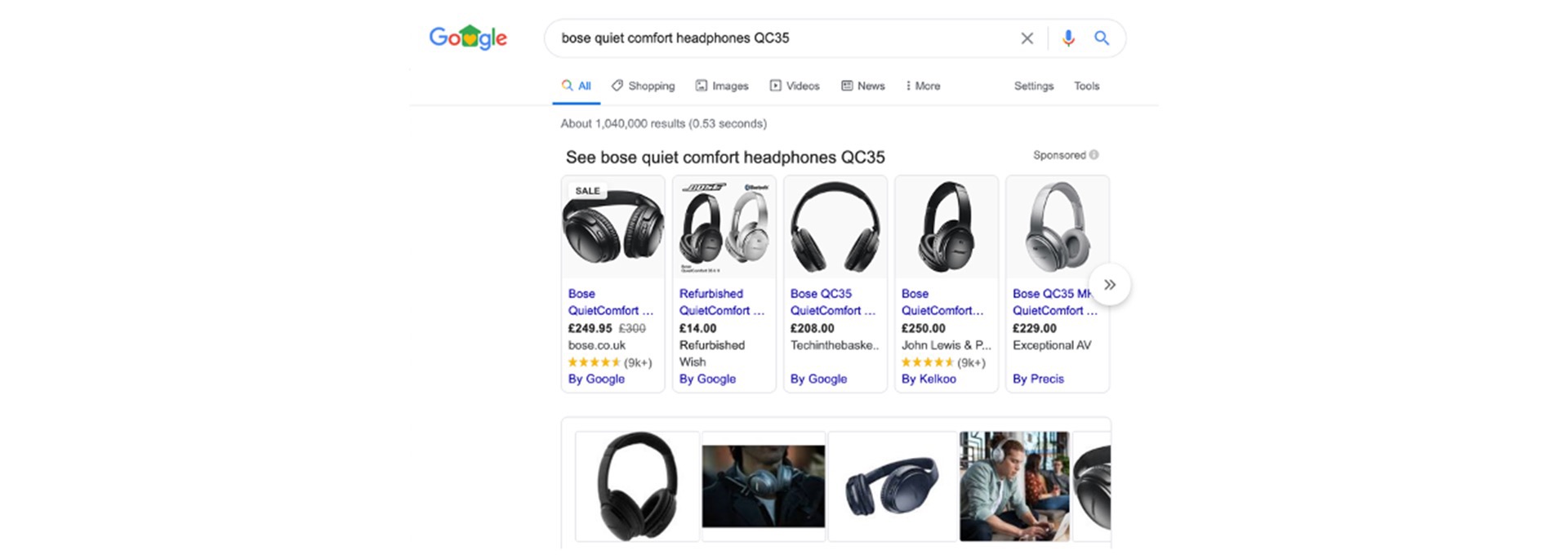The width and height of the screenshot is (1568, 555).
Task: Open the Videos tab
Action: [795, 86]
